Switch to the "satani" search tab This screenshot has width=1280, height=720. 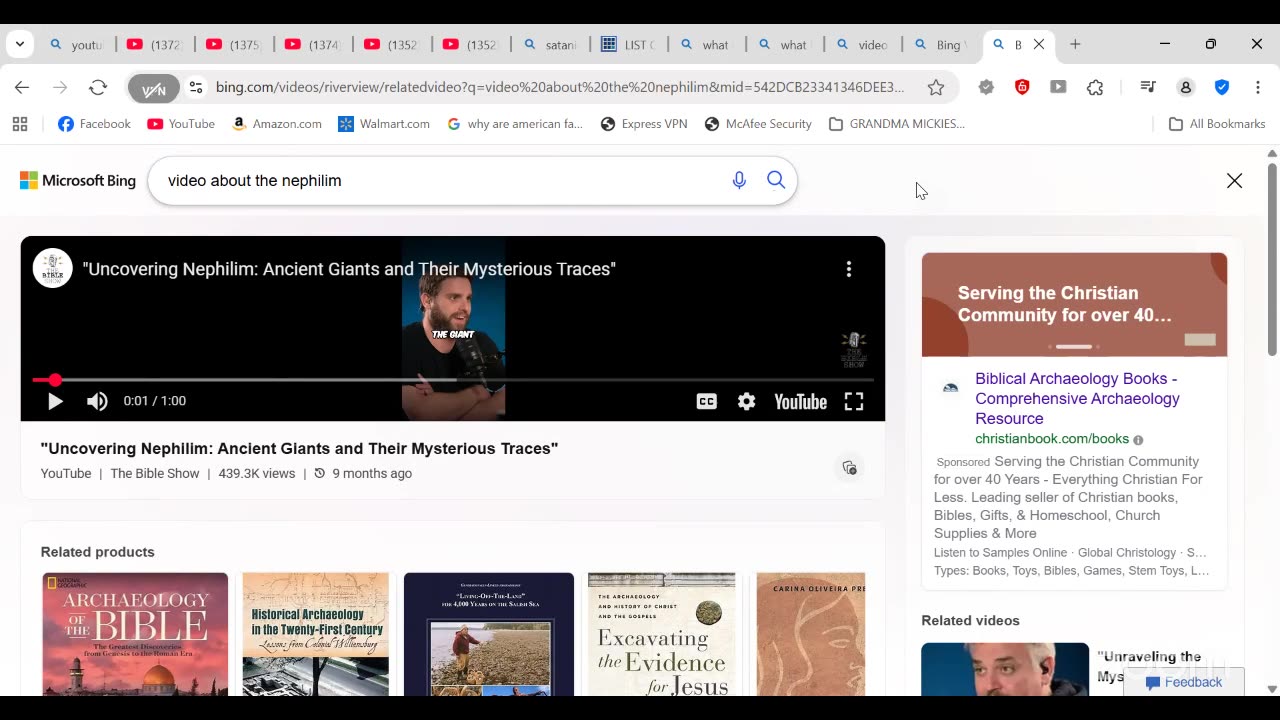point(551,45)
